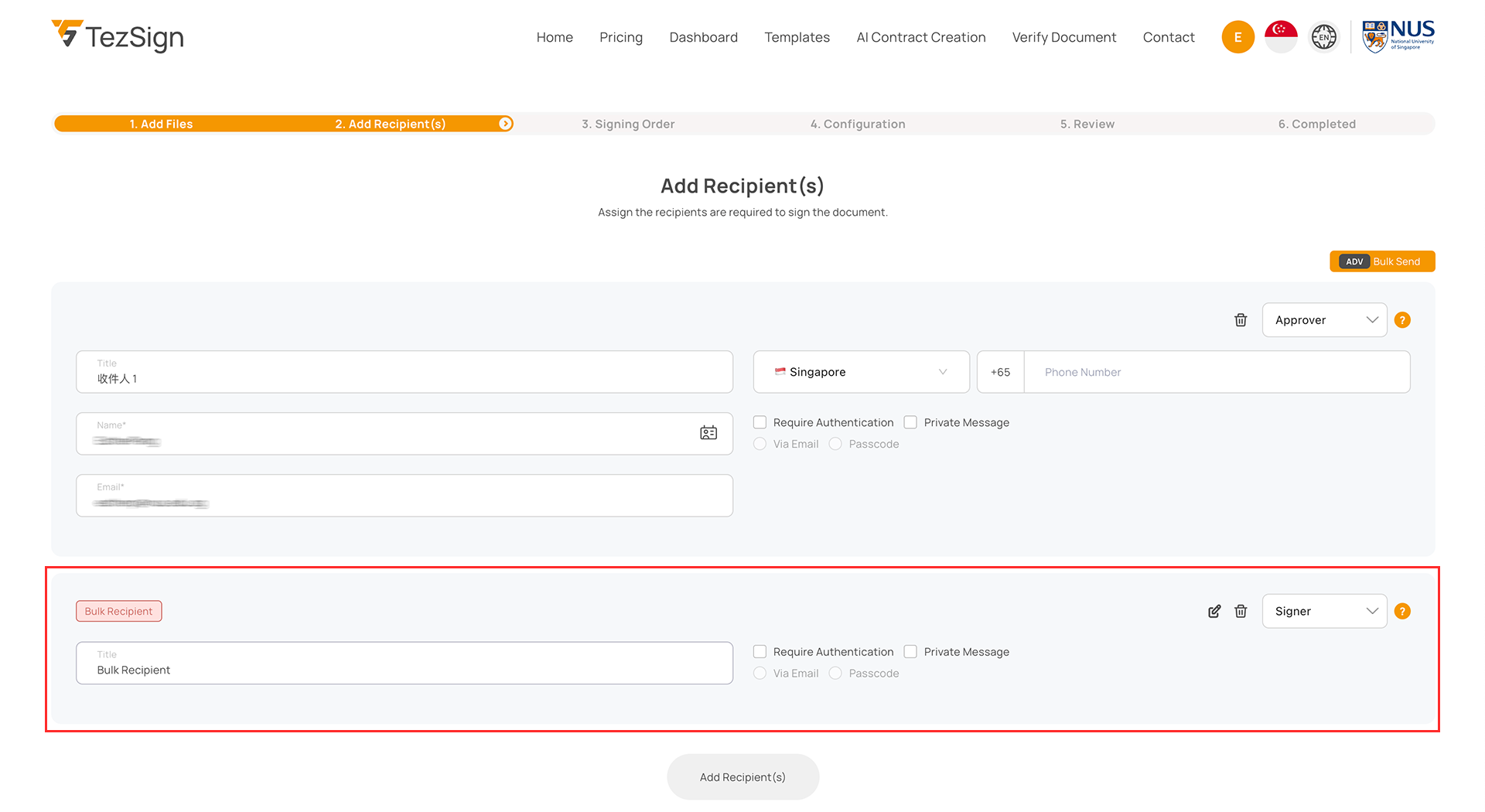Click the TezSign logo
Screen dimensions: 1485x812
118,36
